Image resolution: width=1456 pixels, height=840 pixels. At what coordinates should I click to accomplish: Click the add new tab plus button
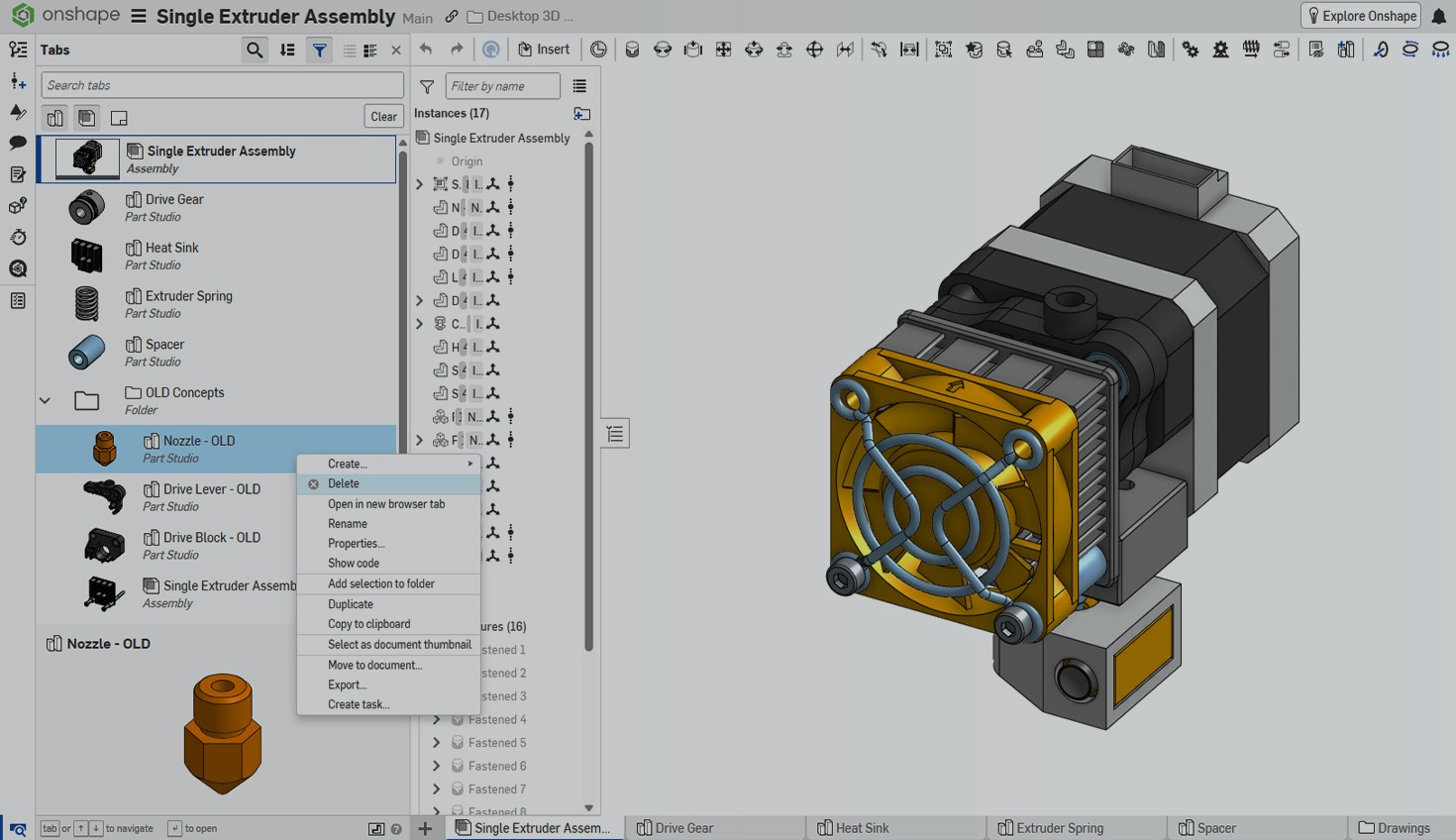(425, 828)
